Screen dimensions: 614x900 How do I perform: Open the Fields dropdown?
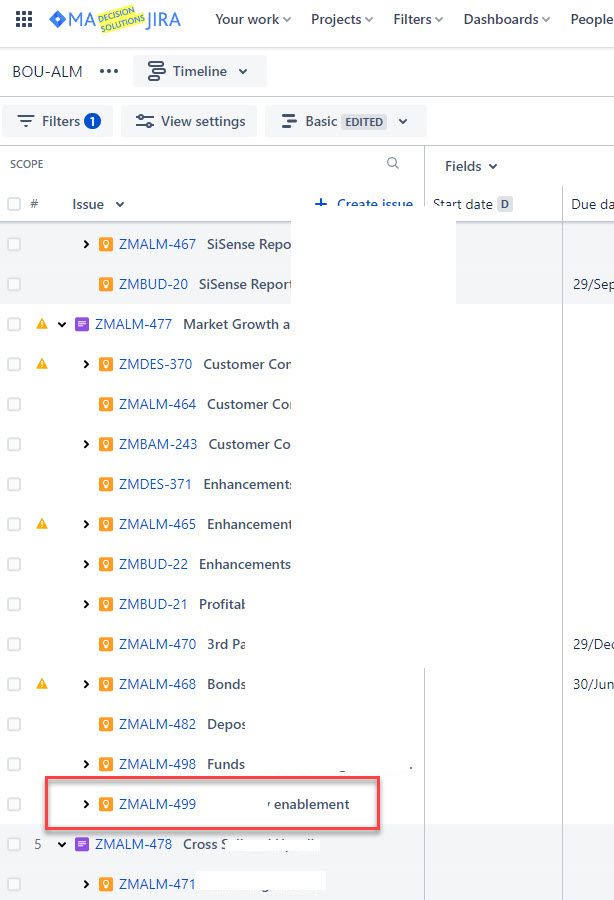[x=471, y=166]
